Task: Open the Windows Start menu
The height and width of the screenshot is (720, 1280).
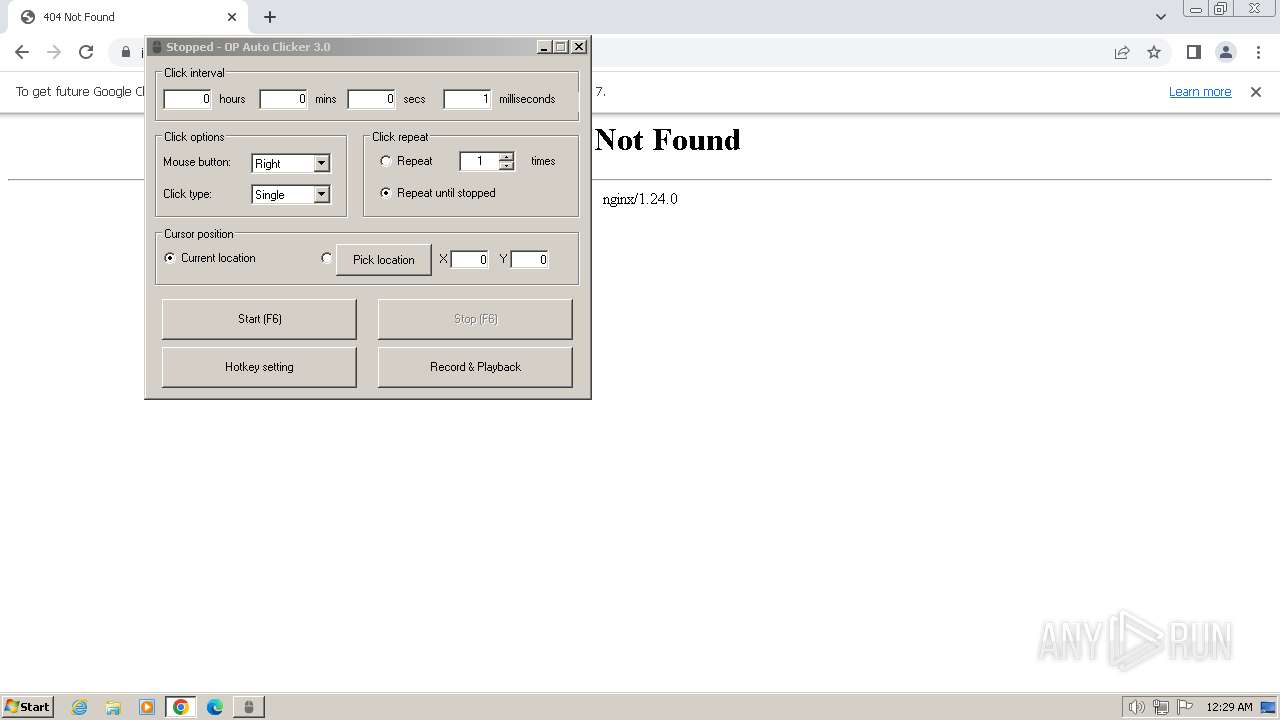Action: (28, 706)
